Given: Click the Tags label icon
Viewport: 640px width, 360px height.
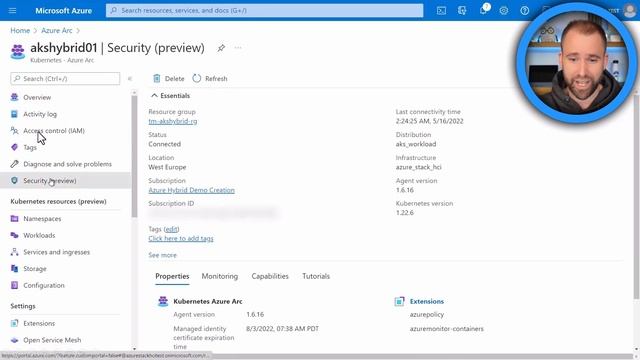Looking at the screenshot, I should pos(14,147).
